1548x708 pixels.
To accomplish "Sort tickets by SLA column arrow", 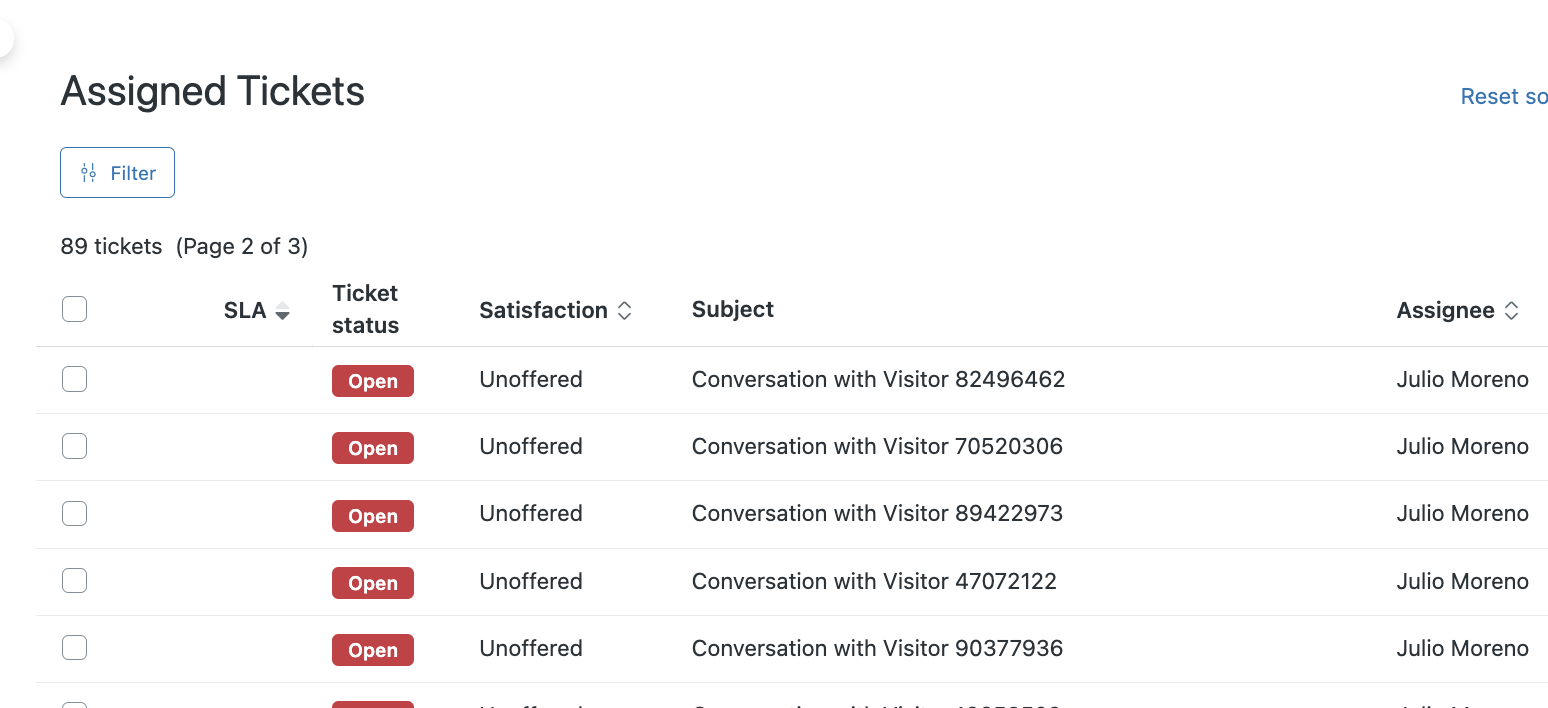I will tap(283, 311).
